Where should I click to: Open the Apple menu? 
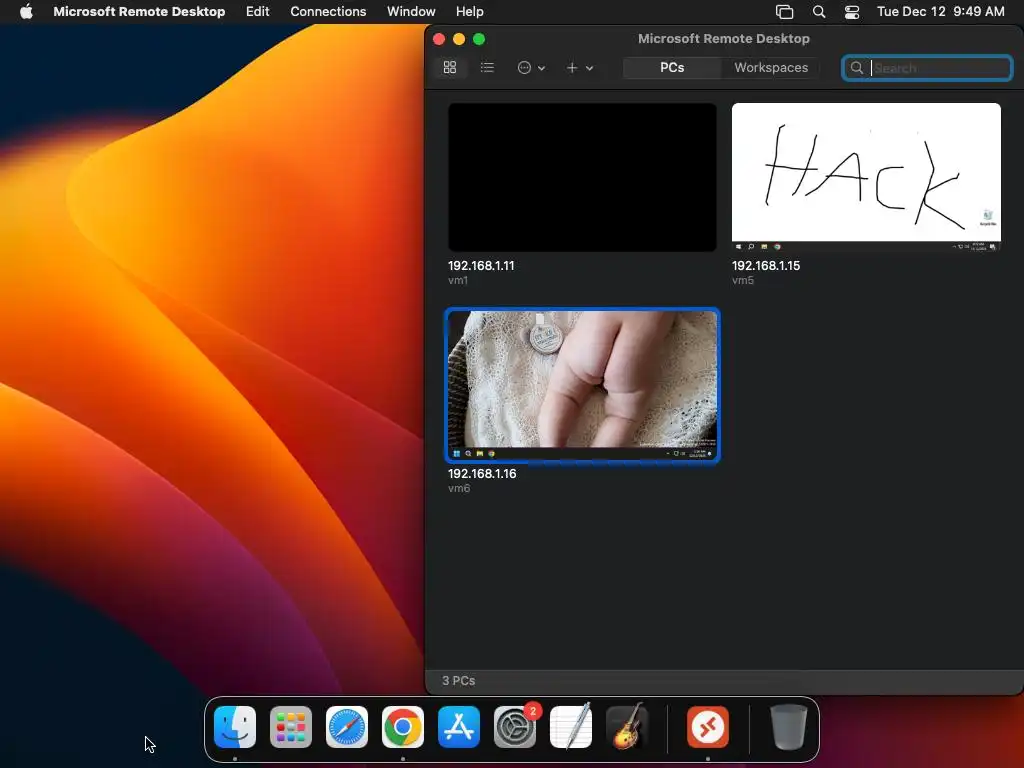pyautogui.click(x=26, y=11)
